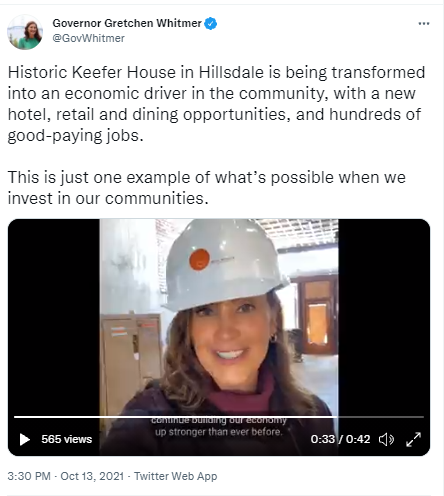Open the @GovWhitmer handle link

(89, 38)
